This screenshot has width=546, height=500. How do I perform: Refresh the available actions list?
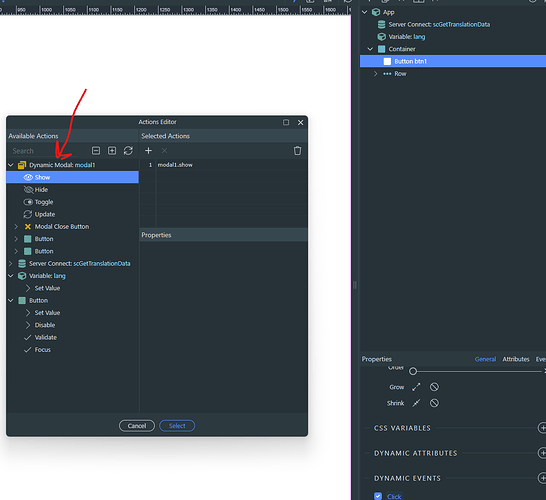click(128, 151)
